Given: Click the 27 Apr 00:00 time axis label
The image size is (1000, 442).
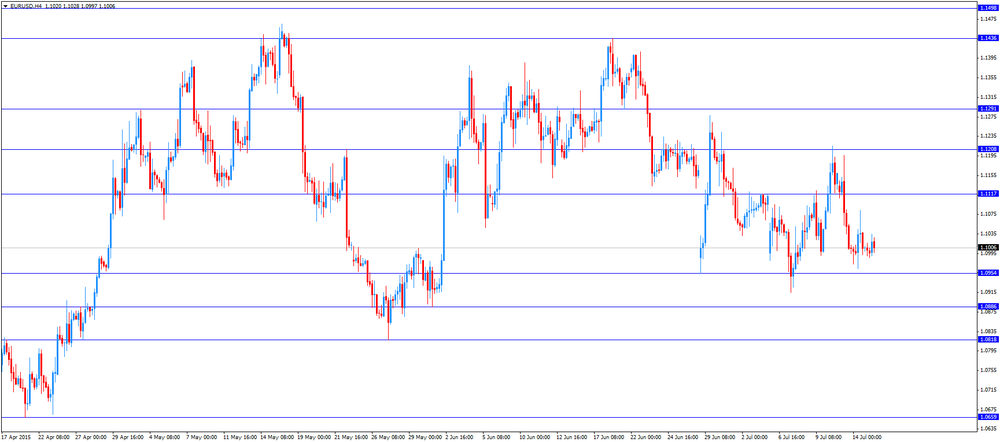Looking at the screenshot, I should (91, 438).
